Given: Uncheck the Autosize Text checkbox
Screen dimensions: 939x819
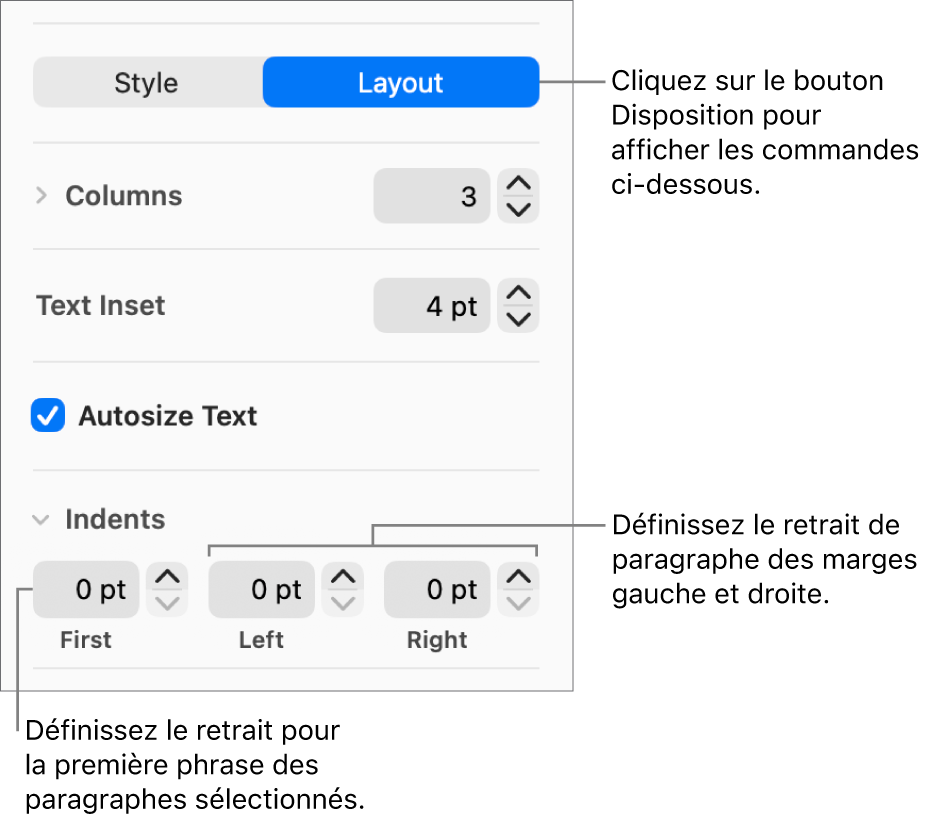Looking at the screenshot, I should (x=47, y=415).
